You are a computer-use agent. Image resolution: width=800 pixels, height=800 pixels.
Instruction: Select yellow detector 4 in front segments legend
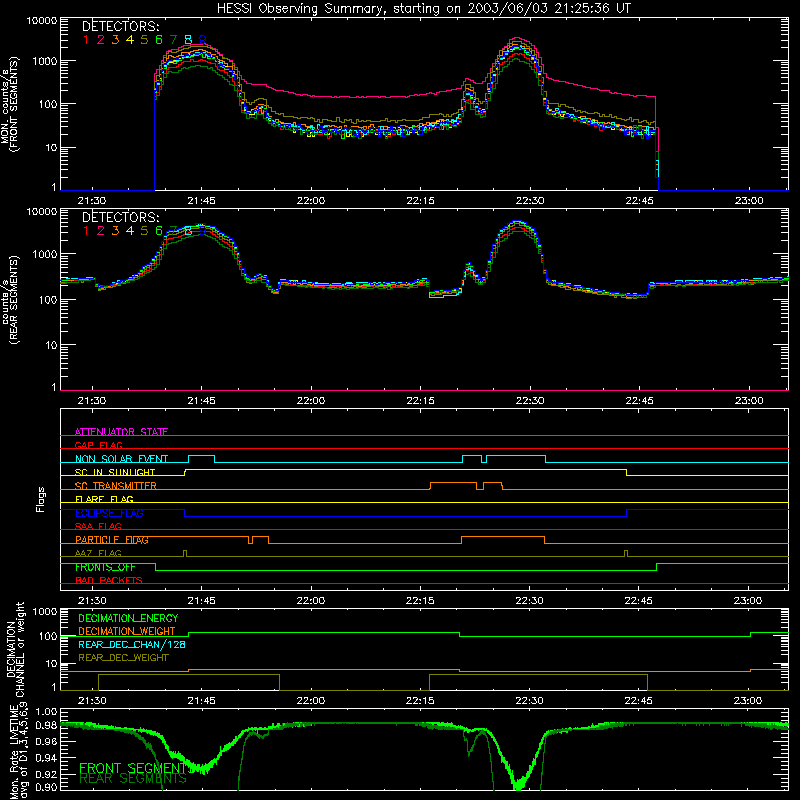(x=130, y=40)
